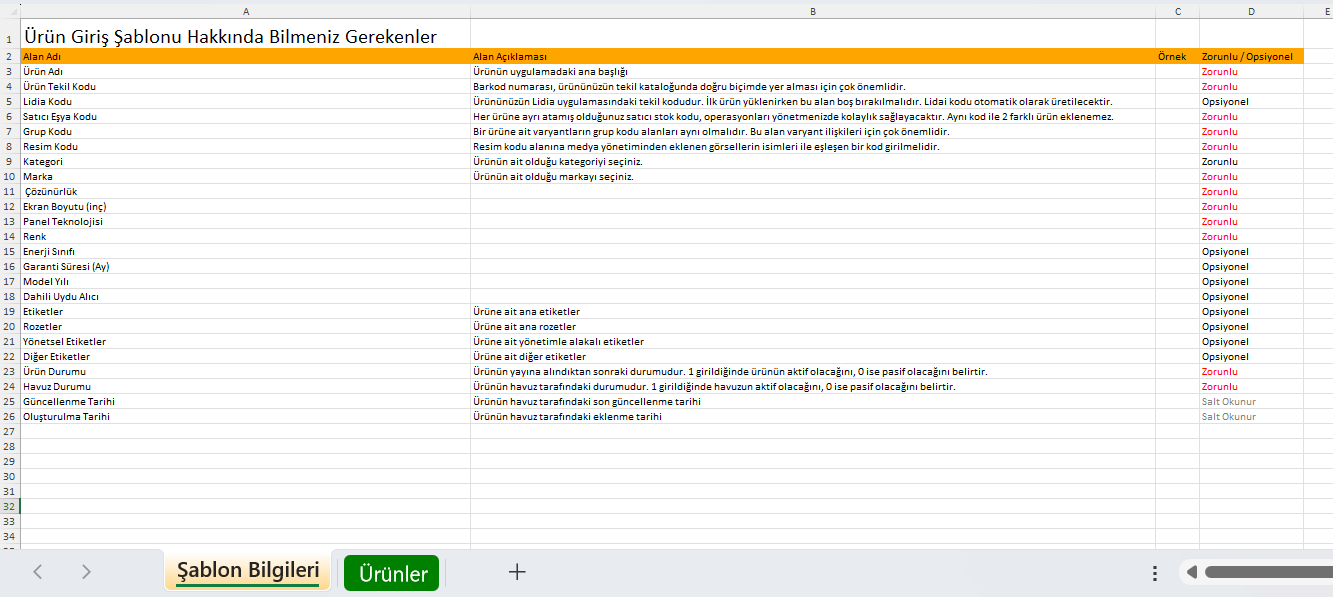Click the horizontal scrollbar left arrow
The width and height of the screenshot is (1333, 598).
1190,573
